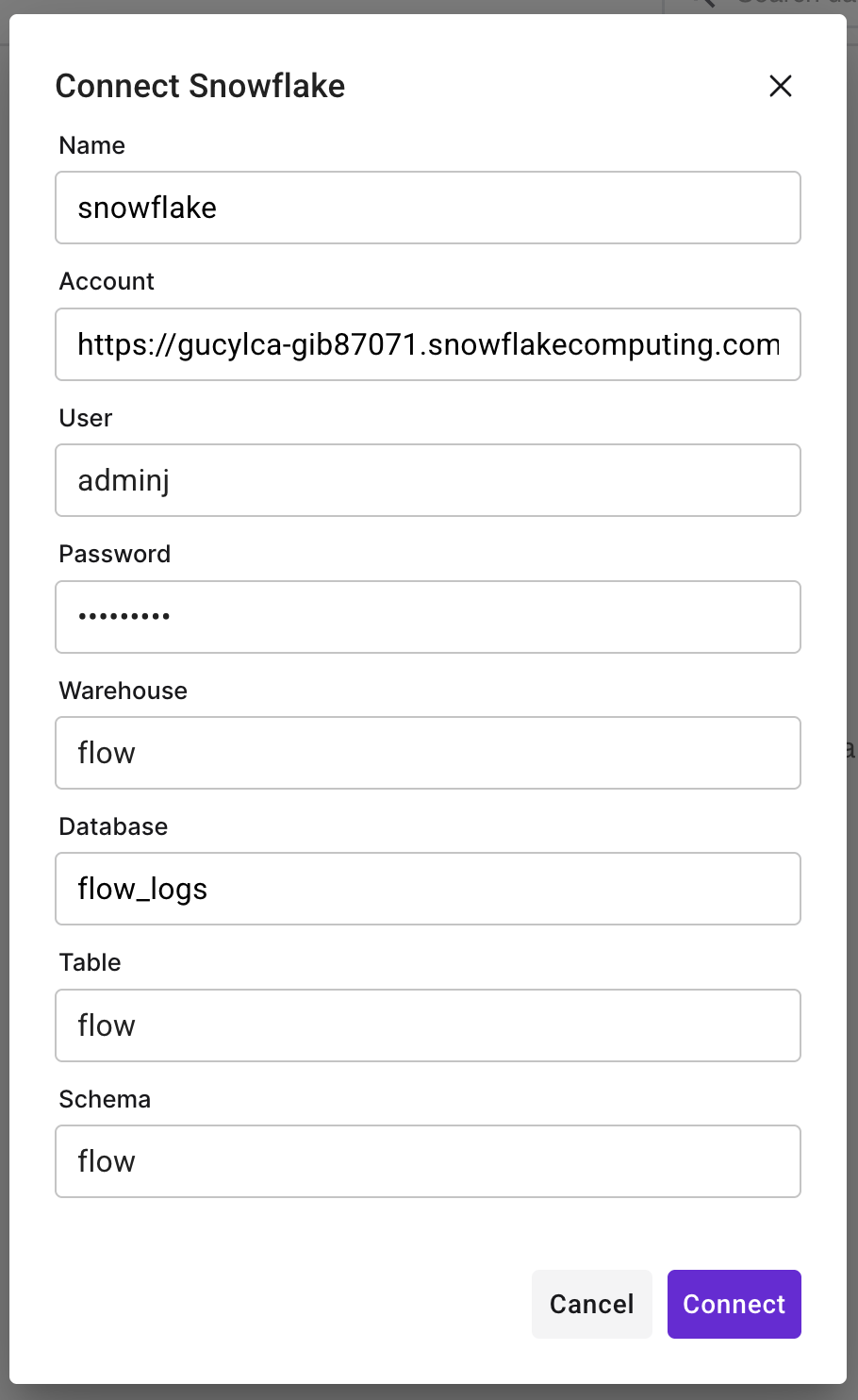Click the Schema label text
This screenshot has width=858, height=1400.
point(105,1099)
